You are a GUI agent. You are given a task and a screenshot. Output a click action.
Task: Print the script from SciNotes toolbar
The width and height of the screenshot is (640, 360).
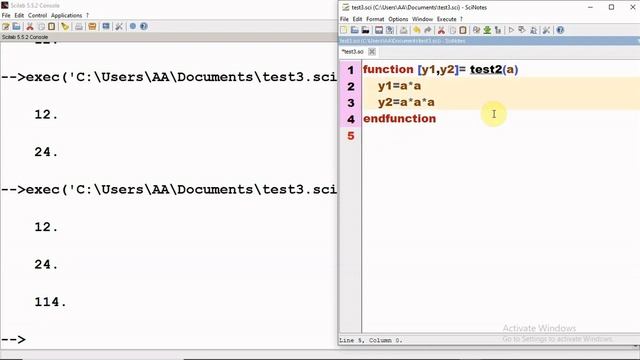404,30
